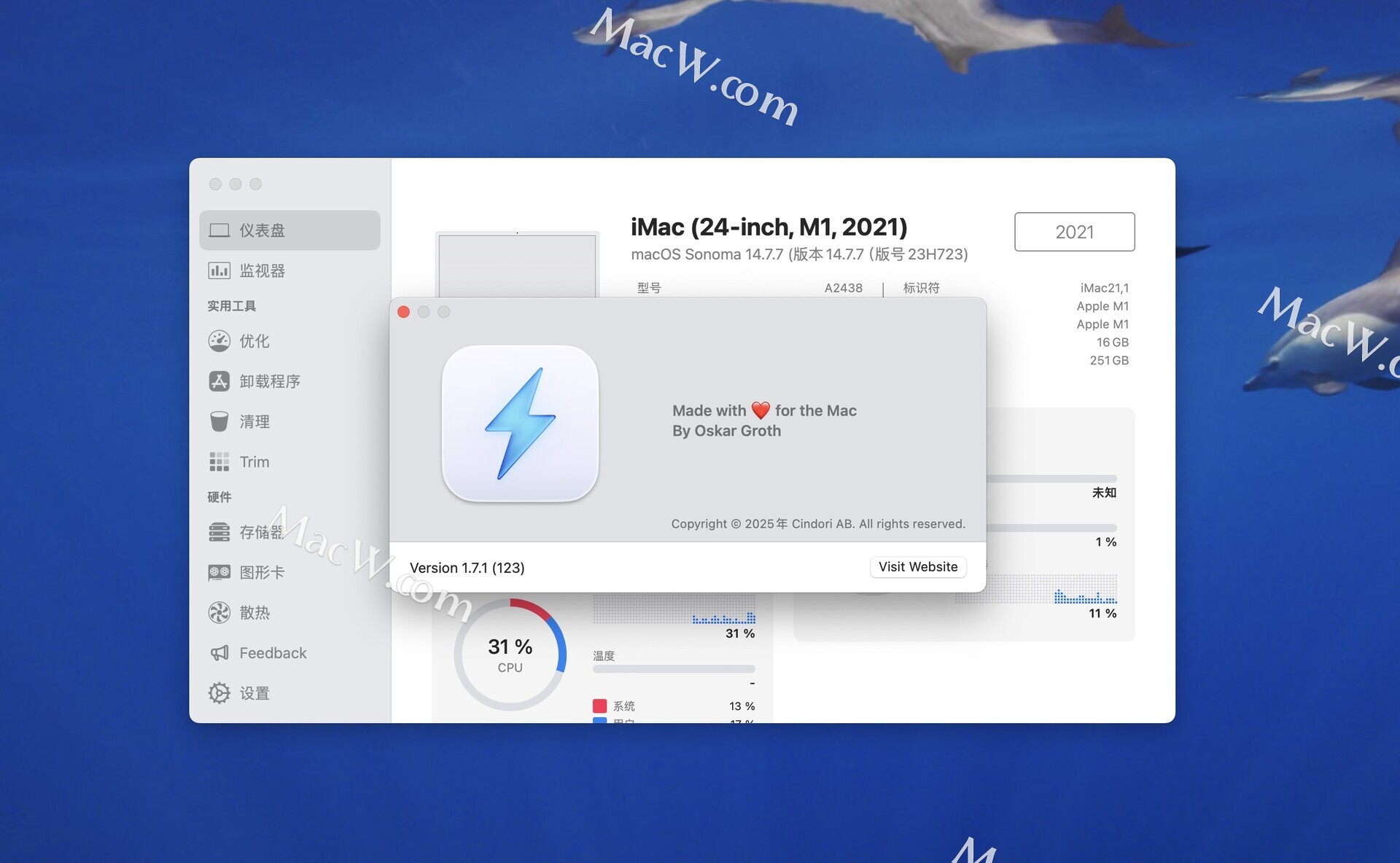Click the Copyright © 2025 Cindori AB text
Image resolution: width=1400 pixels, height=863 pixels.
click(818, 523)
